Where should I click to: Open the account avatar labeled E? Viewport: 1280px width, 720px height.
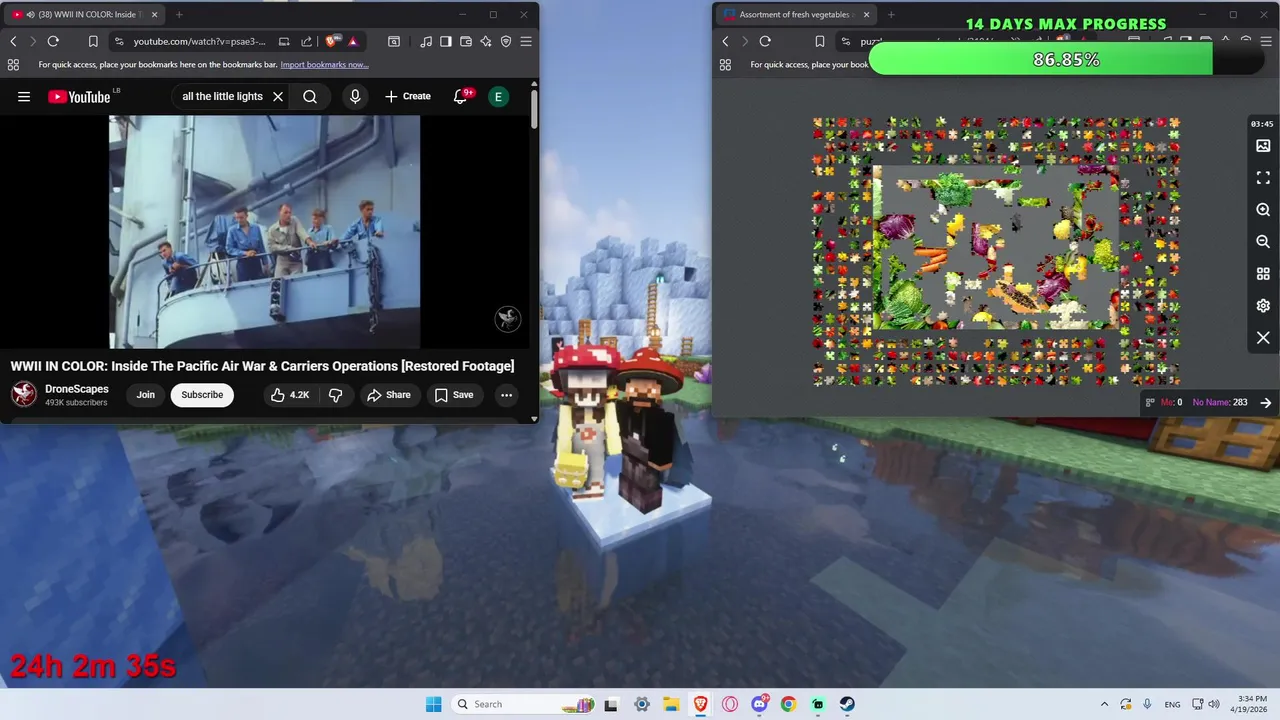pos(498,97)
